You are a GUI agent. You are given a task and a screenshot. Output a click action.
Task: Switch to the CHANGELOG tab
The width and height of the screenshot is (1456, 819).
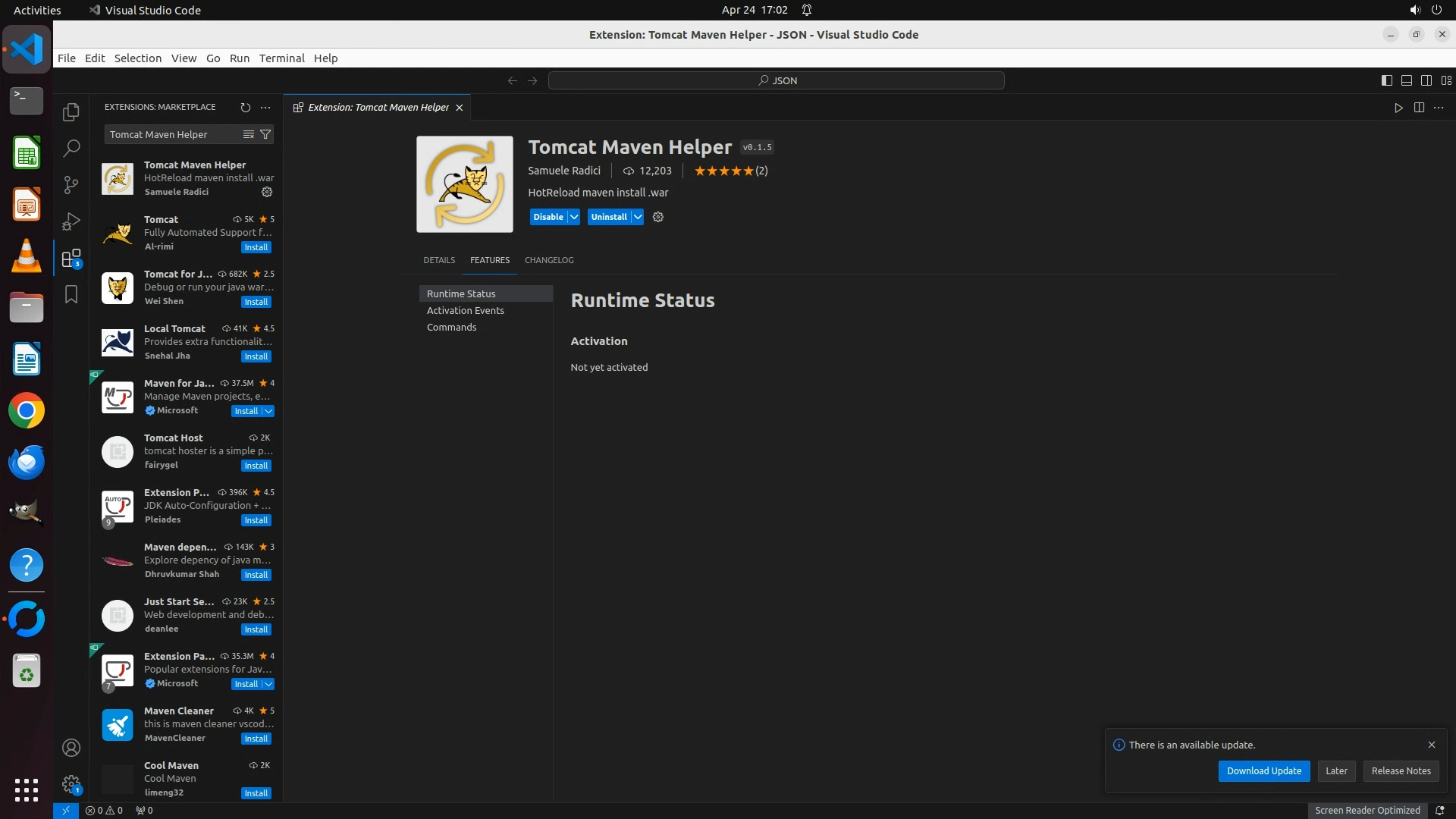click(x=548, y=260)
